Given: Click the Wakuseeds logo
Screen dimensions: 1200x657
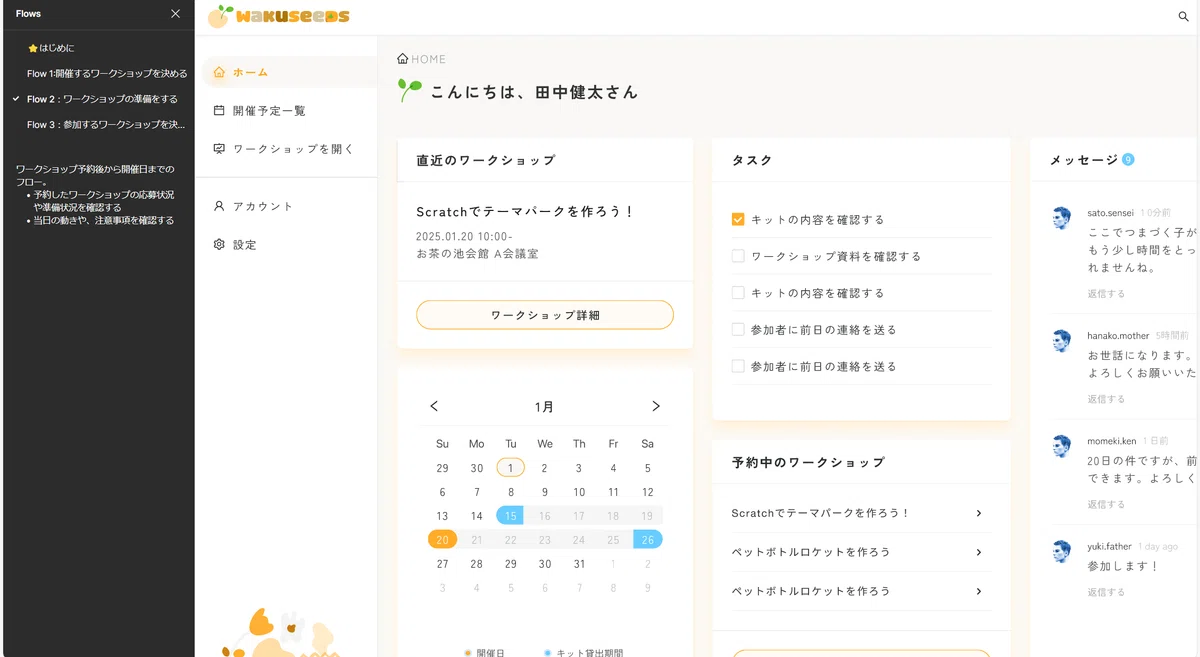Looking at the screenshot, I should click(279, 16).
